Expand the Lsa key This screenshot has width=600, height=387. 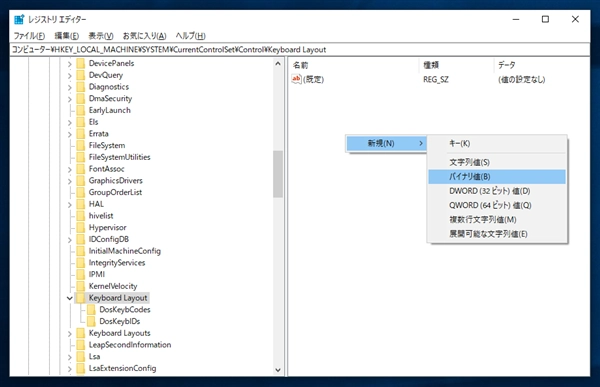70,357
